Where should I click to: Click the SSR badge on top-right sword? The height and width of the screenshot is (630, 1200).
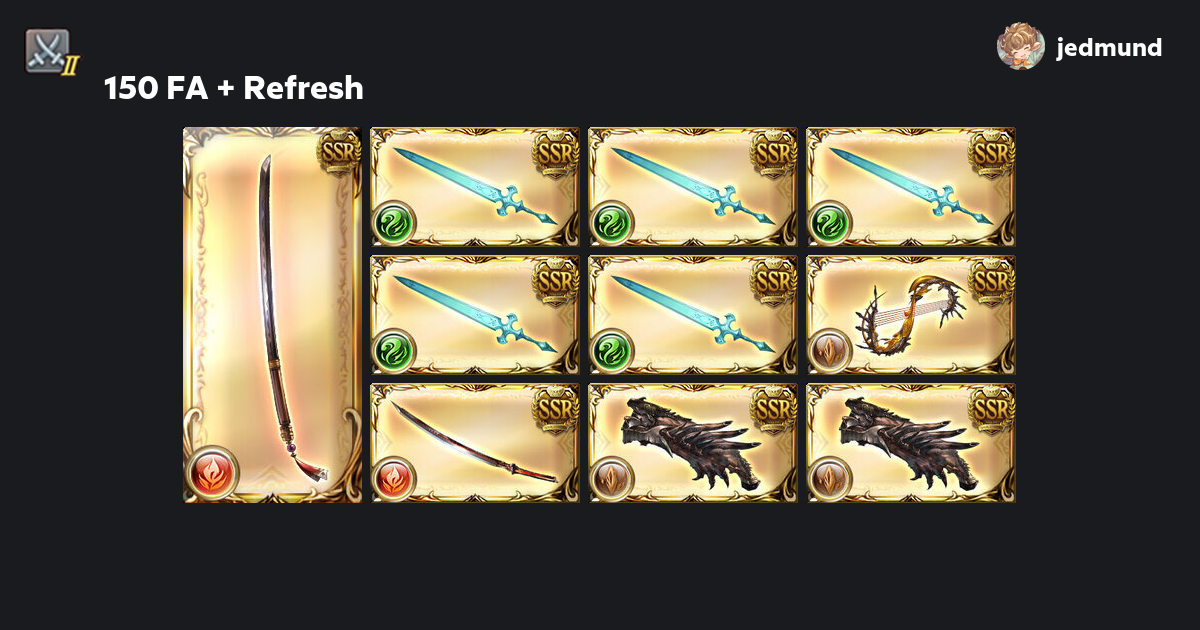(991, 152)
